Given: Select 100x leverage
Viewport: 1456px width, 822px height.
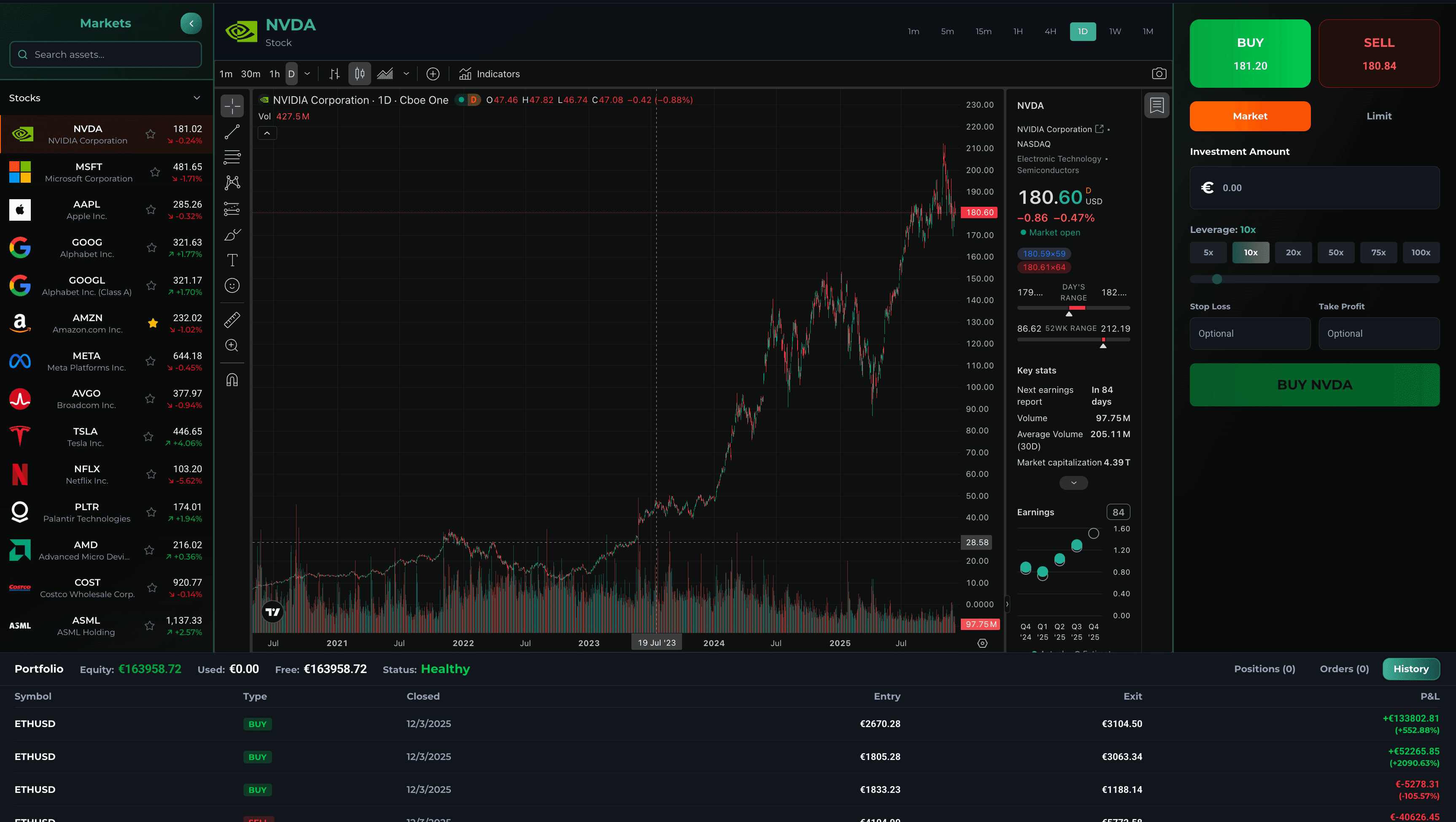Looking at the screenshot, I should pyautogui.click(x=1421, y=253).
